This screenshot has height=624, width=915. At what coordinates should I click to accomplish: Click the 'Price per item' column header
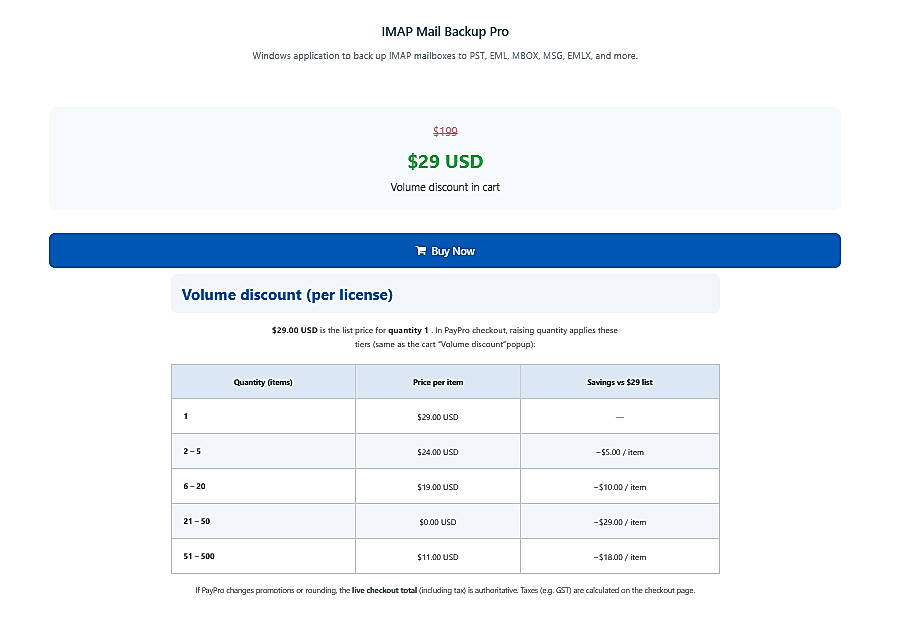click(438, 382)
